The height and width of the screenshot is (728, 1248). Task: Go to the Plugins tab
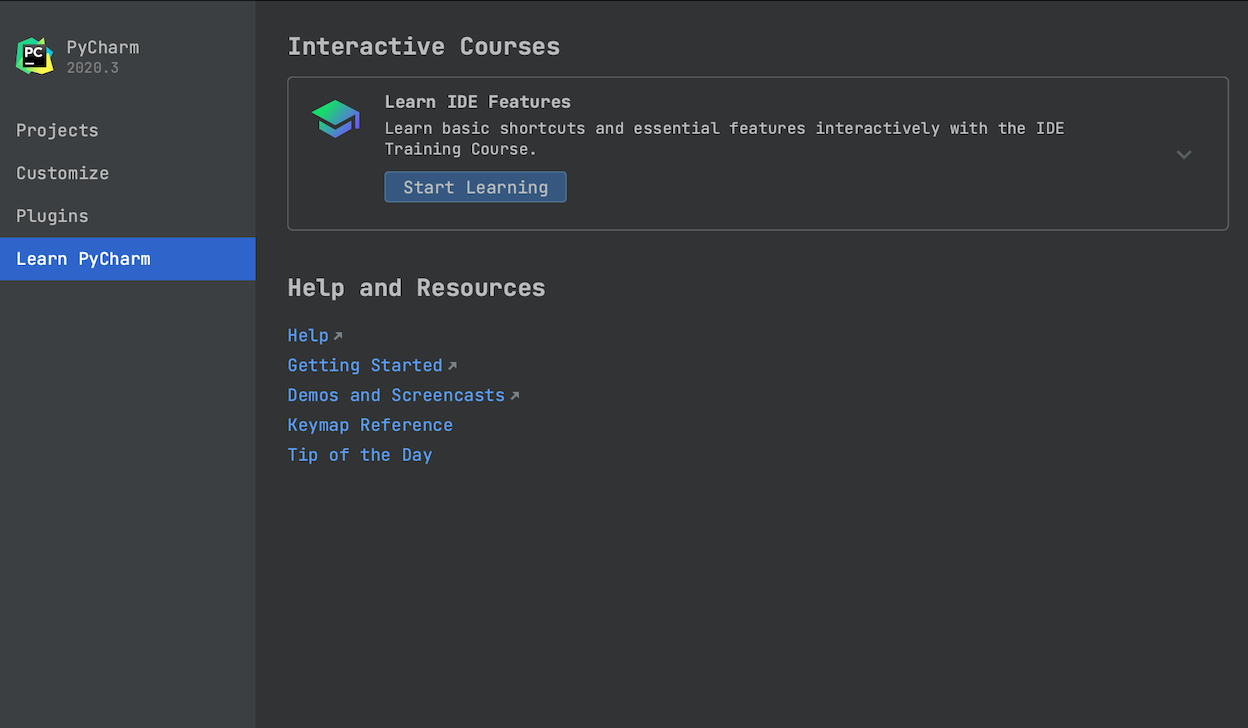pos(52,216)
